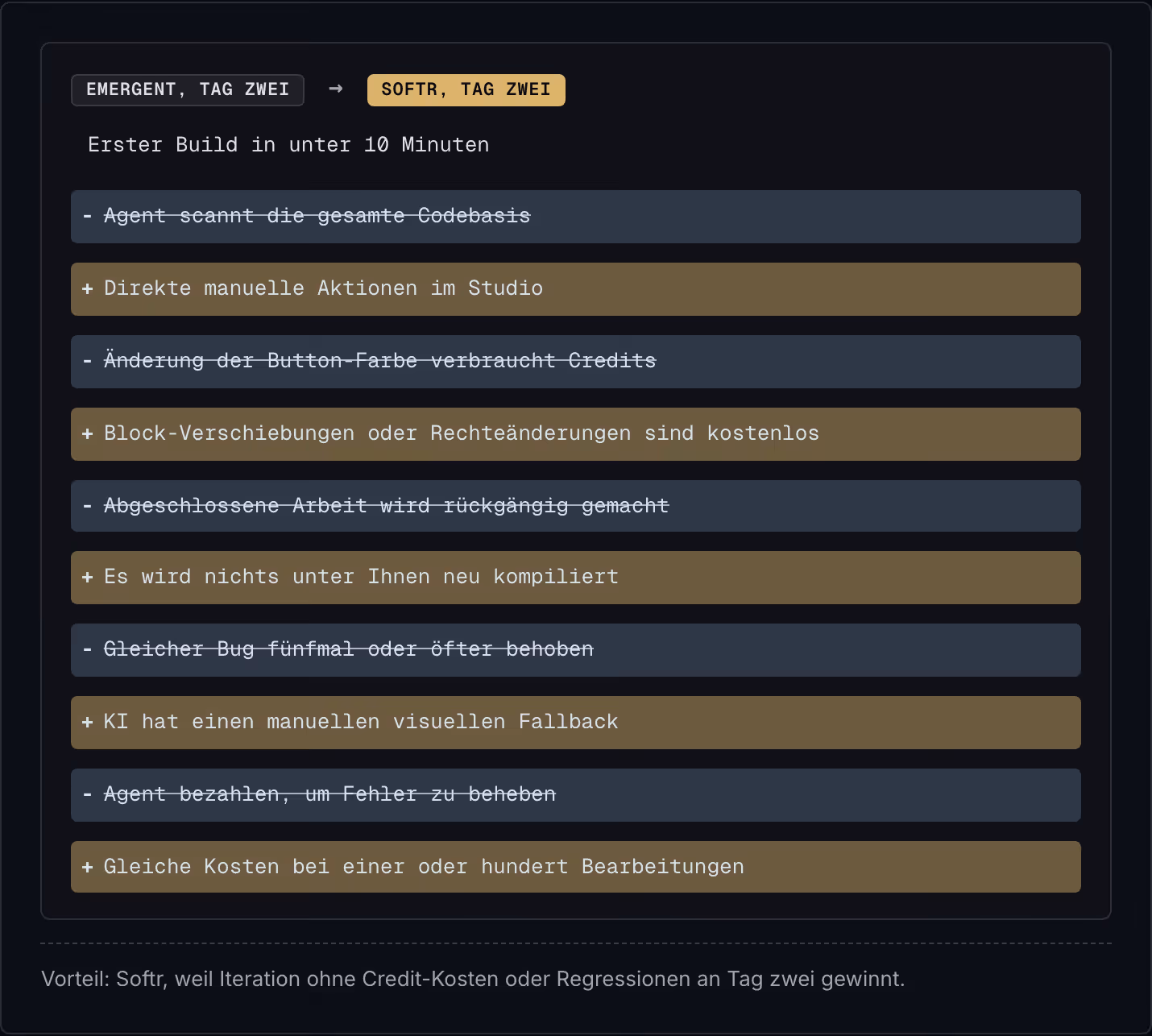This screenshot has height=1036, width=1152.
Task: Click the heading "Erster Build in unter 10 Minuten"
Action: pos(288,145)
